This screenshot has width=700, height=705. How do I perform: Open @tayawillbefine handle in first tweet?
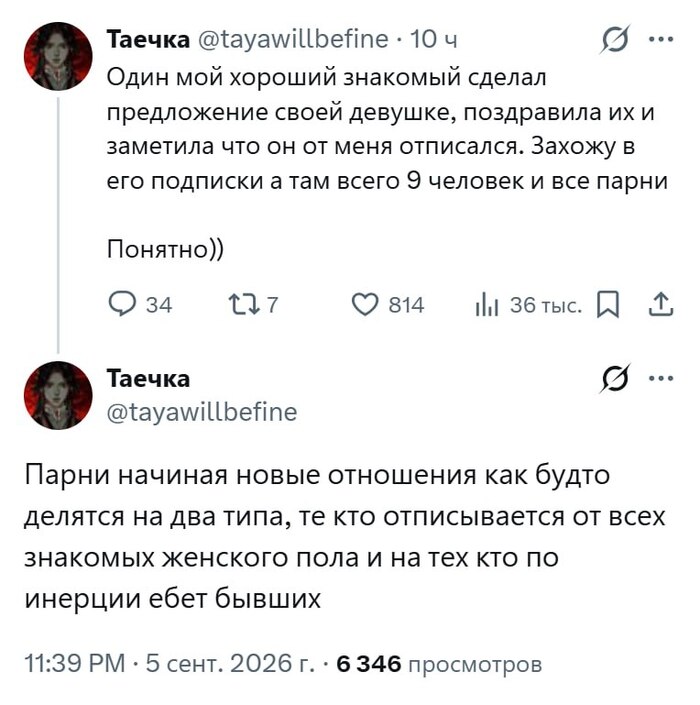(x=293, y=39)
